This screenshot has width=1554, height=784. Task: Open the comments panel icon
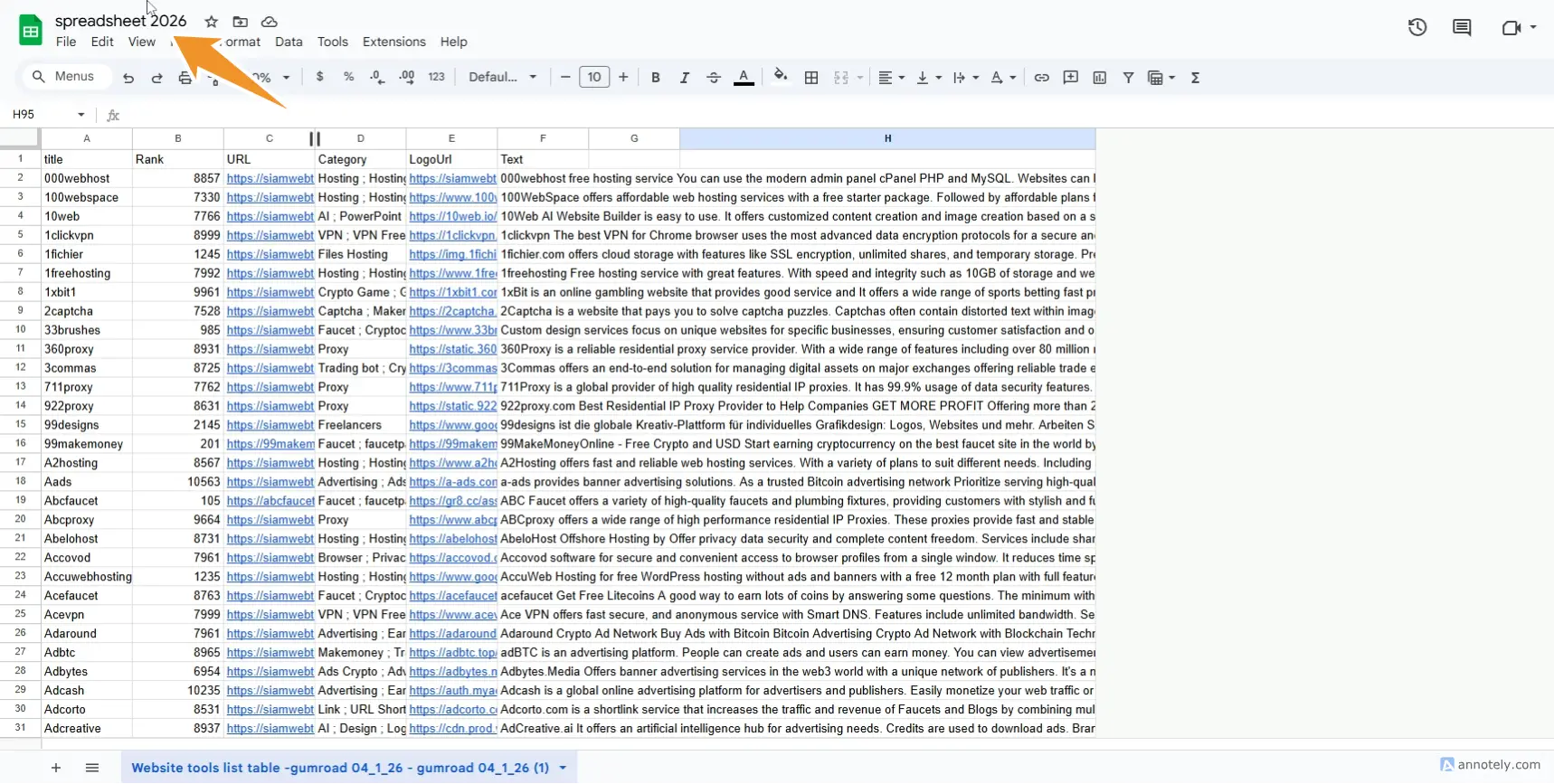point(1462,27)
